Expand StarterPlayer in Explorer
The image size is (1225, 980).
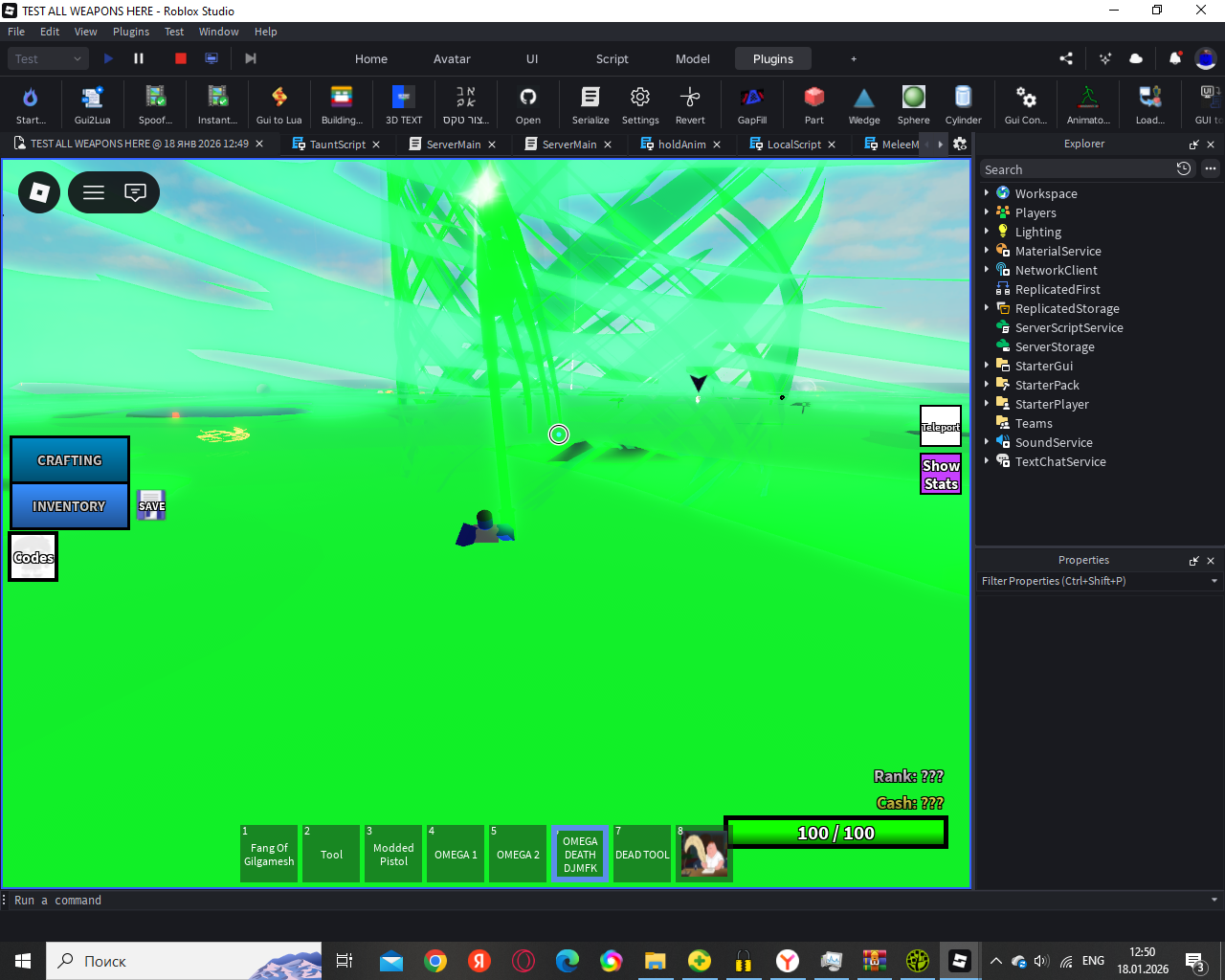[x=987, y=403]
